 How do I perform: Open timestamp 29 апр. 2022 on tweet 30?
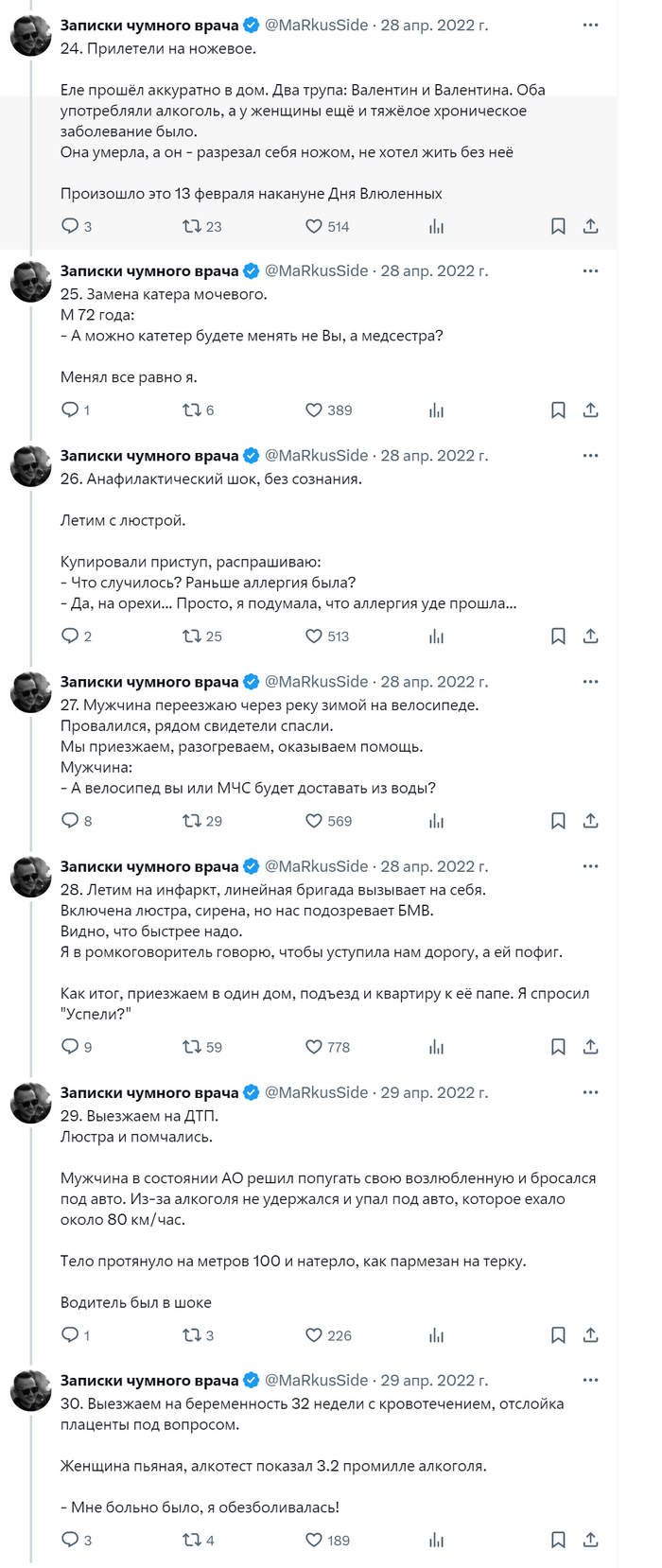tap(434, 1380)
